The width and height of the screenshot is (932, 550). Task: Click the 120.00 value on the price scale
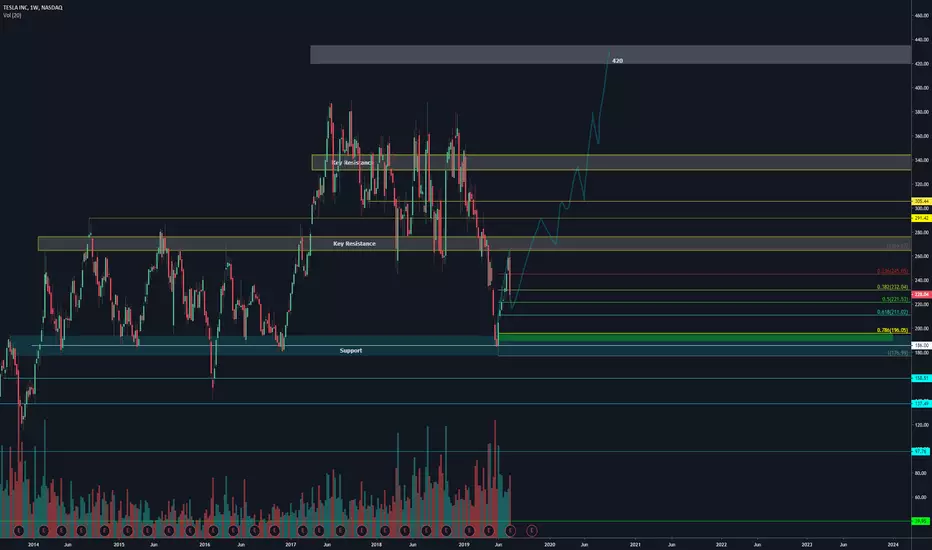[921, 425]
